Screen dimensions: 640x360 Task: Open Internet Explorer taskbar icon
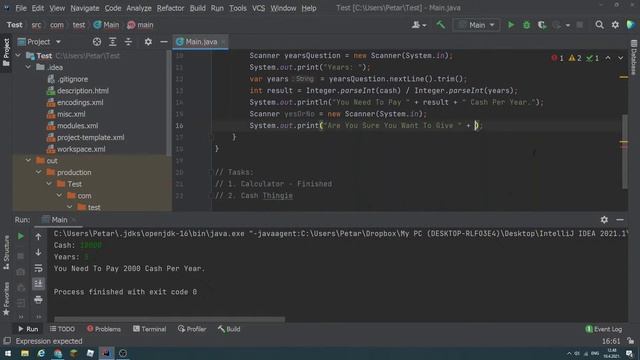click(x=41, y=353)
